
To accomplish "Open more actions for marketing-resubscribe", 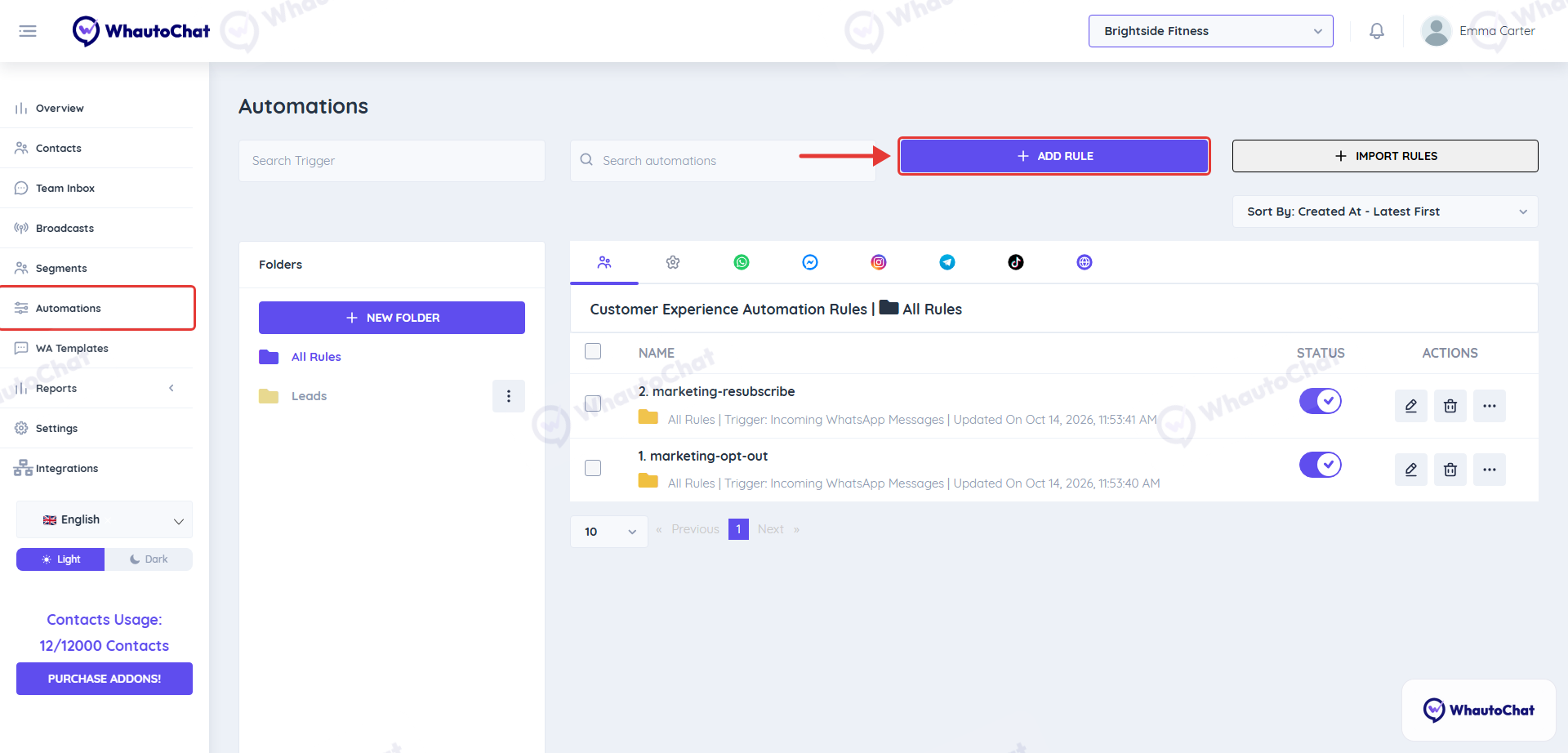I will click(1490, 406).
